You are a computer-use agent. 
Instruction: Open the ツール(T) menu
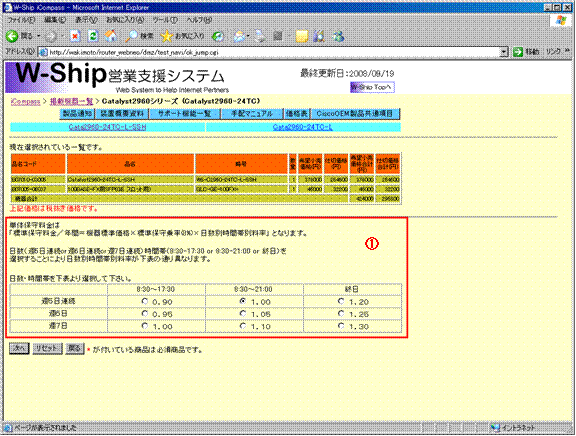point(165,20)
